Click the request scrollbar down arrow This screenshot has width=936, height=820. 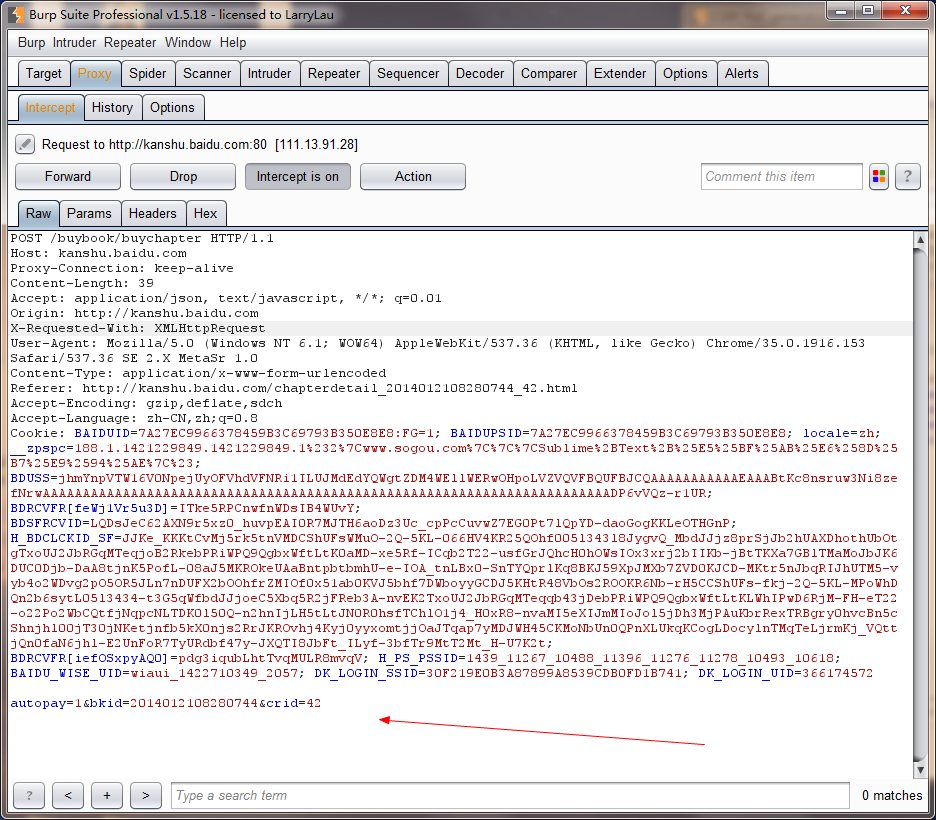tap(920, 770)
